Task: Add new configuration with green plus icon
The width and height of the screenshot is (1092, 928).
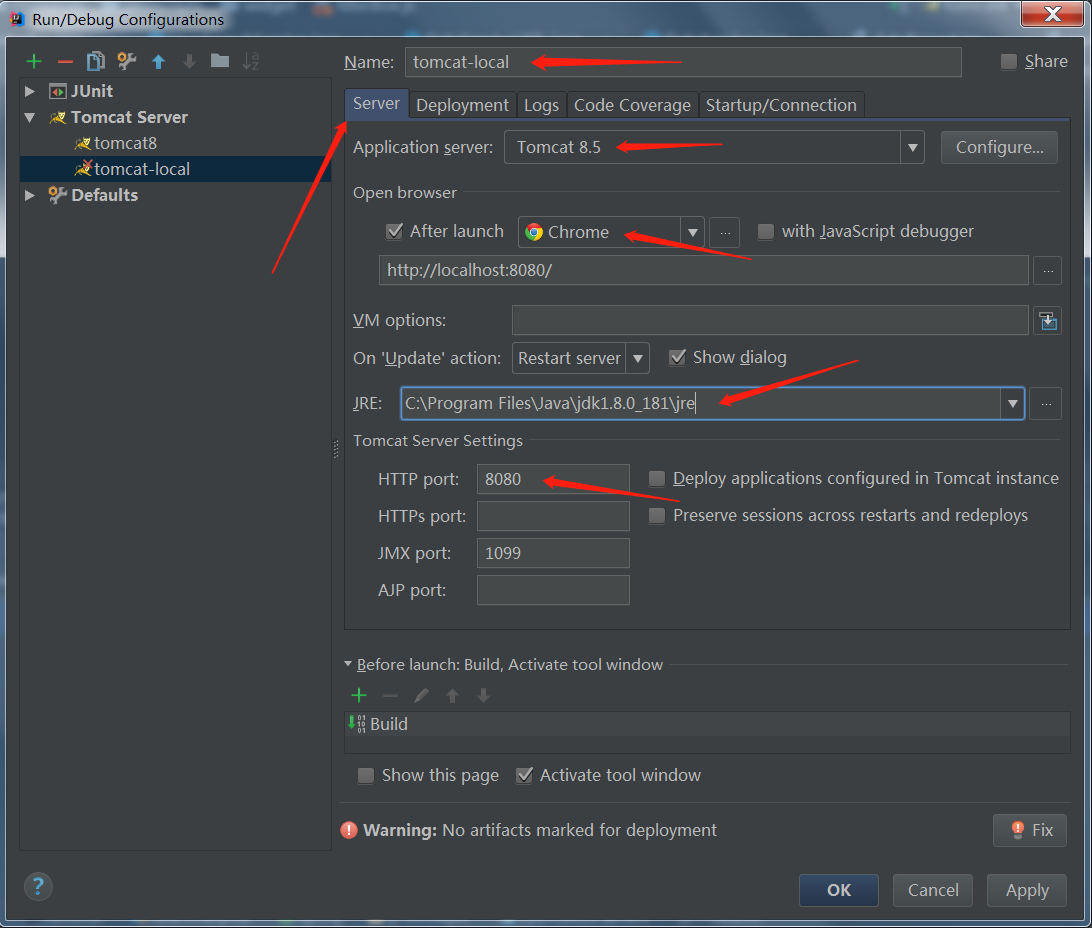Action: click(33, 61)
